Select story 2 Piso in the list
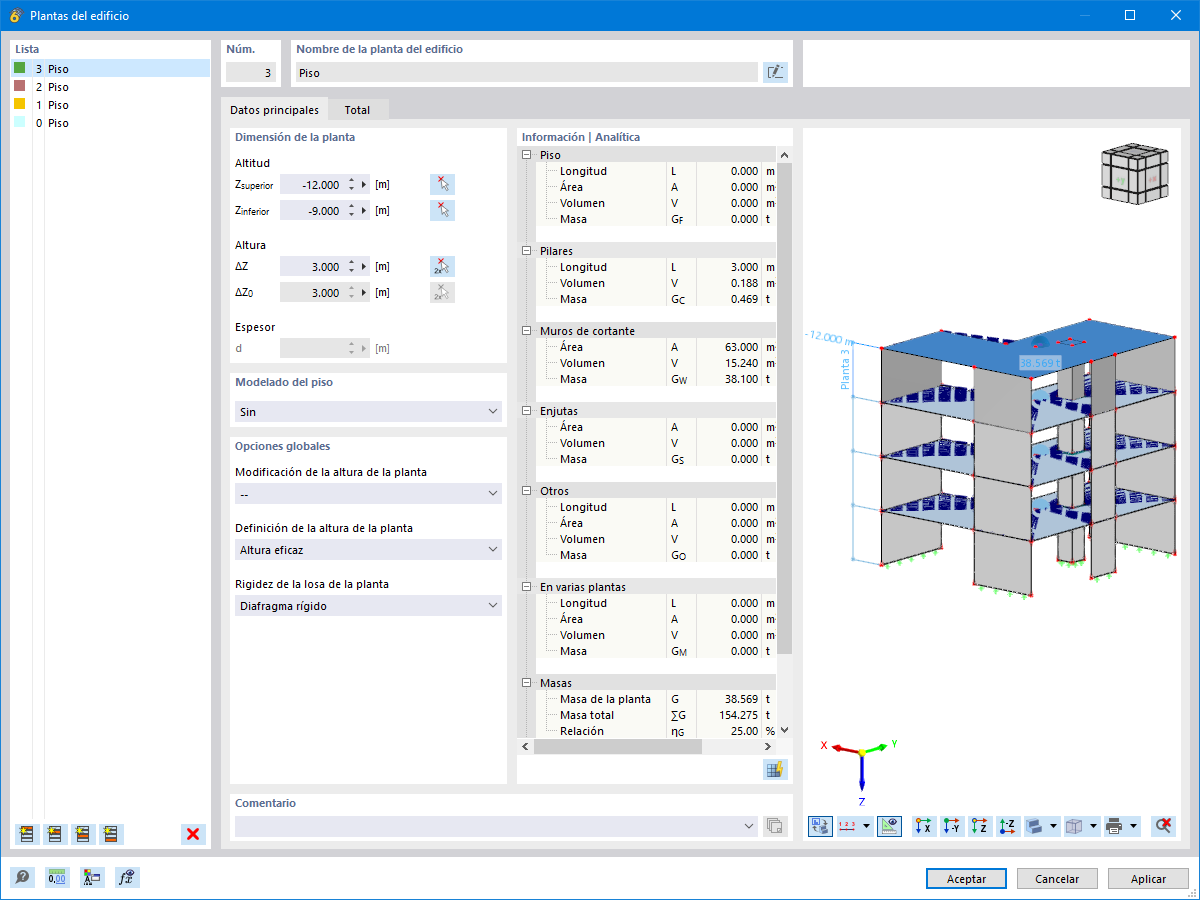 click(x=110, y=87)
